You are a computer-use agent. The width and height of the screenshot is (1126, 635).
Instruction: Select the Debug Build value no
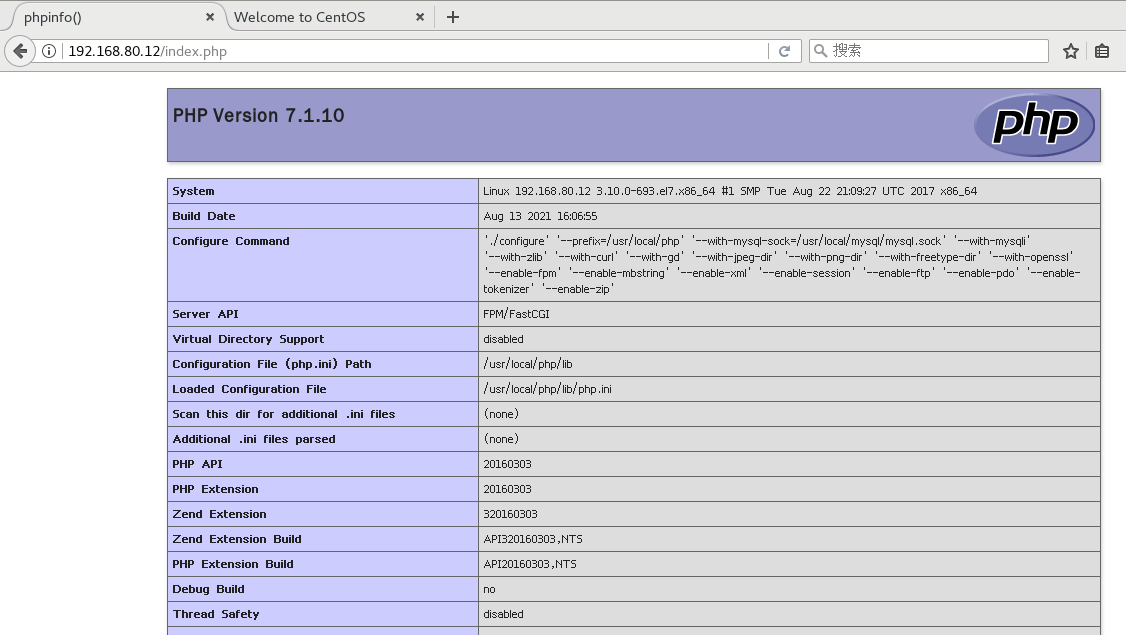[489, 590]
